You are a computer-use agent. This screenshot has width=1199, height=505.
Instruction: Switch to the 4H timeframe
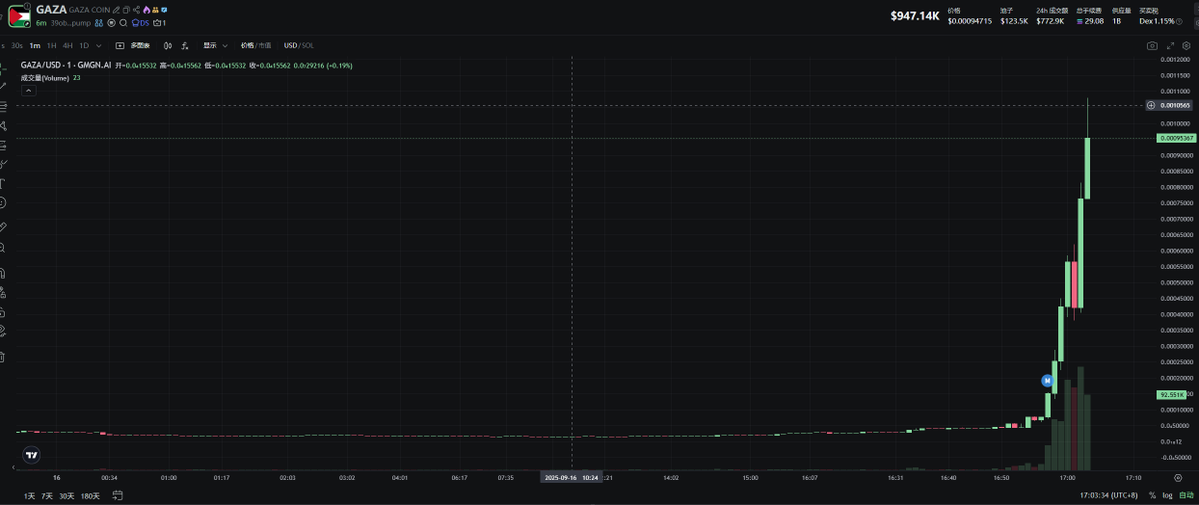pos(68,45)
